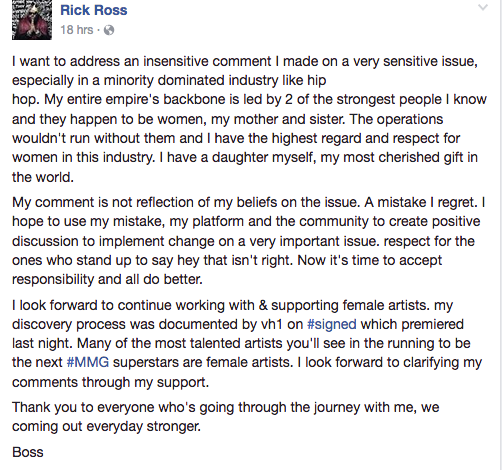Open Rick Ross profile picture thumbnail
The image size is (502, 470).
(32, 20)
